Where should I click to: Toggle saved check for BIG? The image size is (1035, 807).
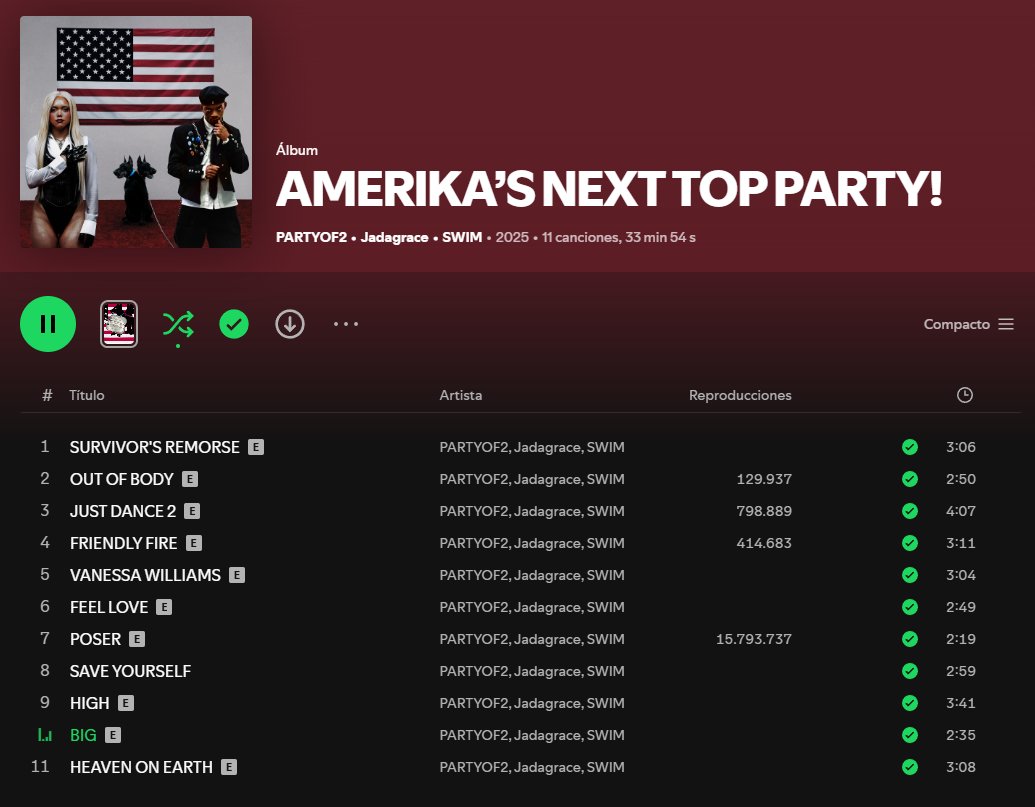point(910,735)
